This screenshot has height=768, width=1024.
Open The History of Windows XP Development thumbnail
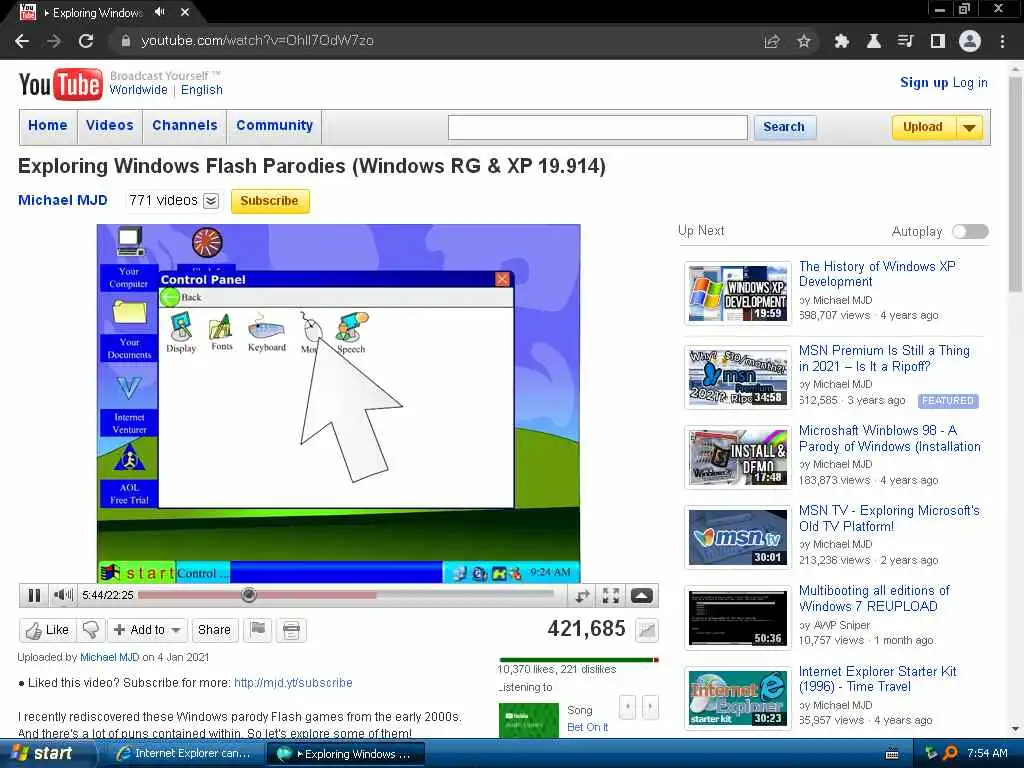[x=738, y=294]
